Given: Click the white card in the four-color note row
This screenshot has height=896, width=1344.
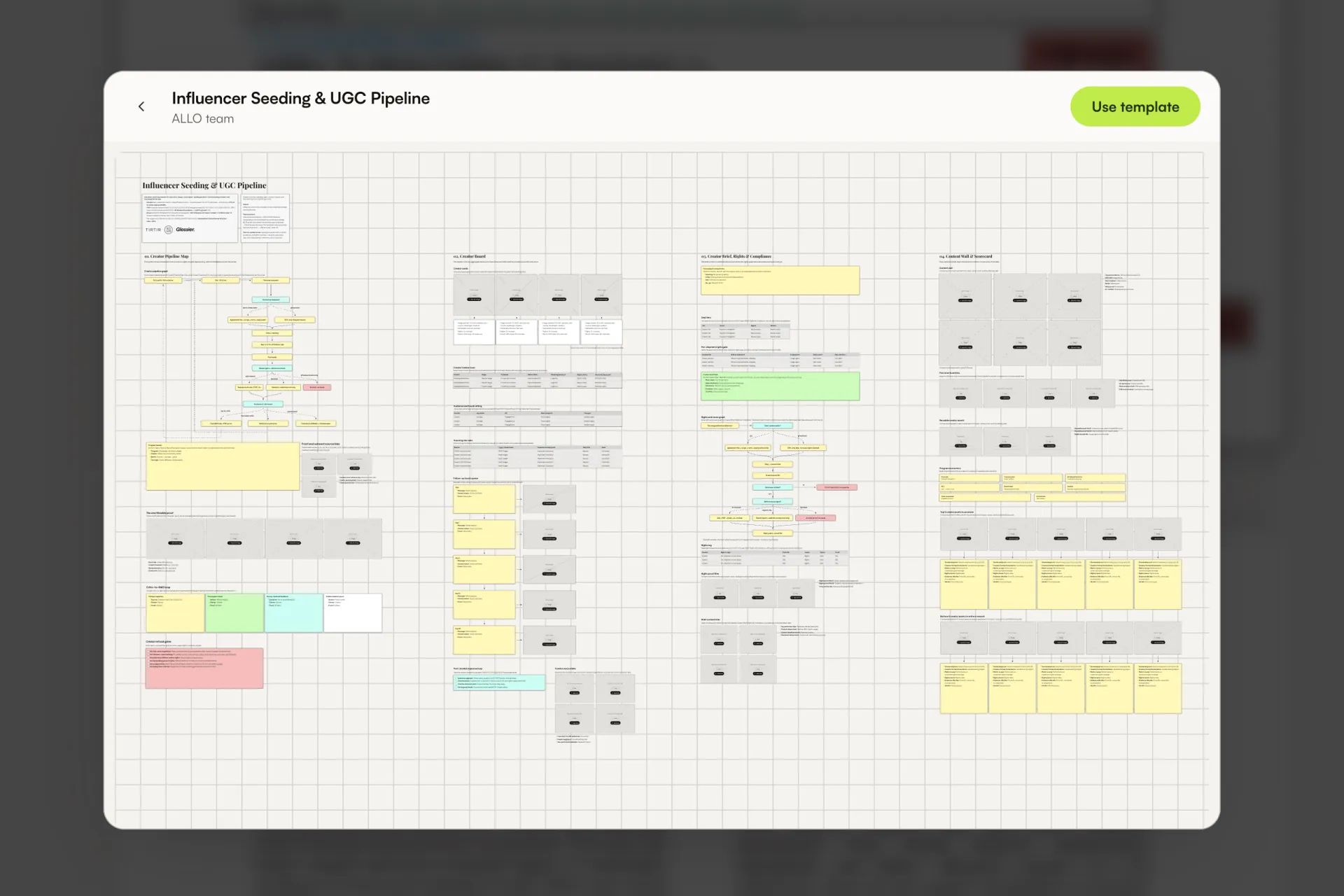Looking at the screenshot, I should (x=353, y=612).
